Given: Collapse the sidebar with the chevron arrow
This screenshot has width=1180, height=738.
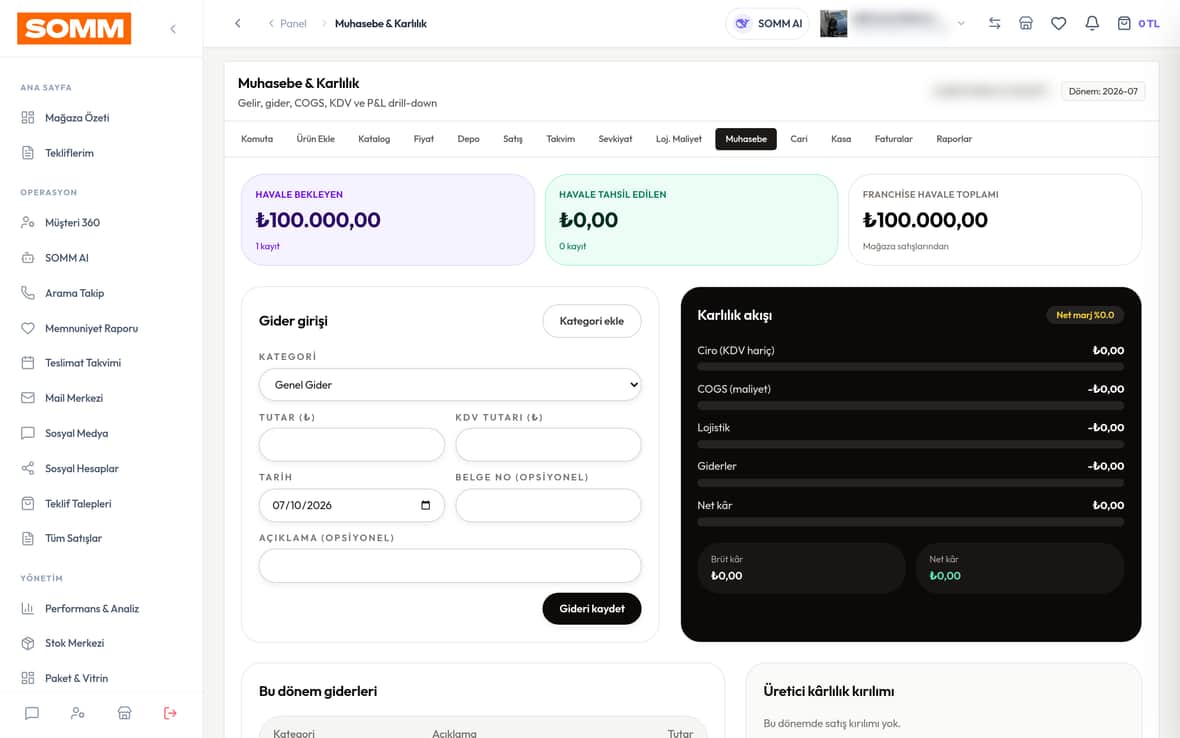Looking at the screenshot, I should [173, 29].
